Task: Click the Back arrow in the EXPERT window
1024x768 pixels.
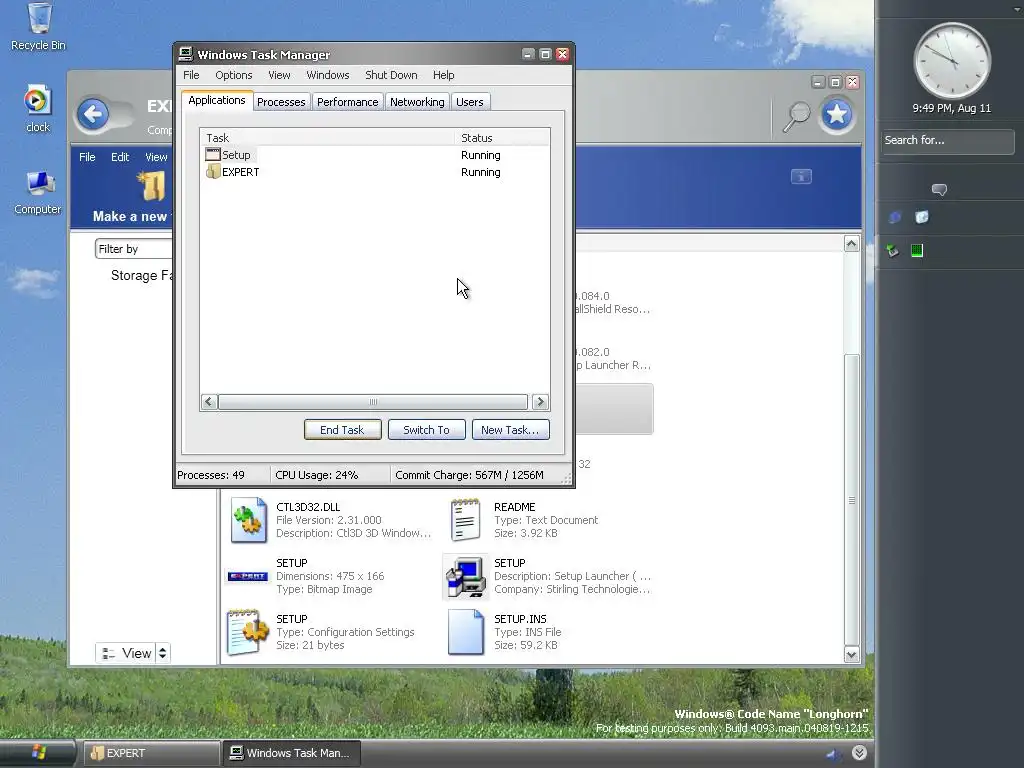Action: tap(93, 115)
